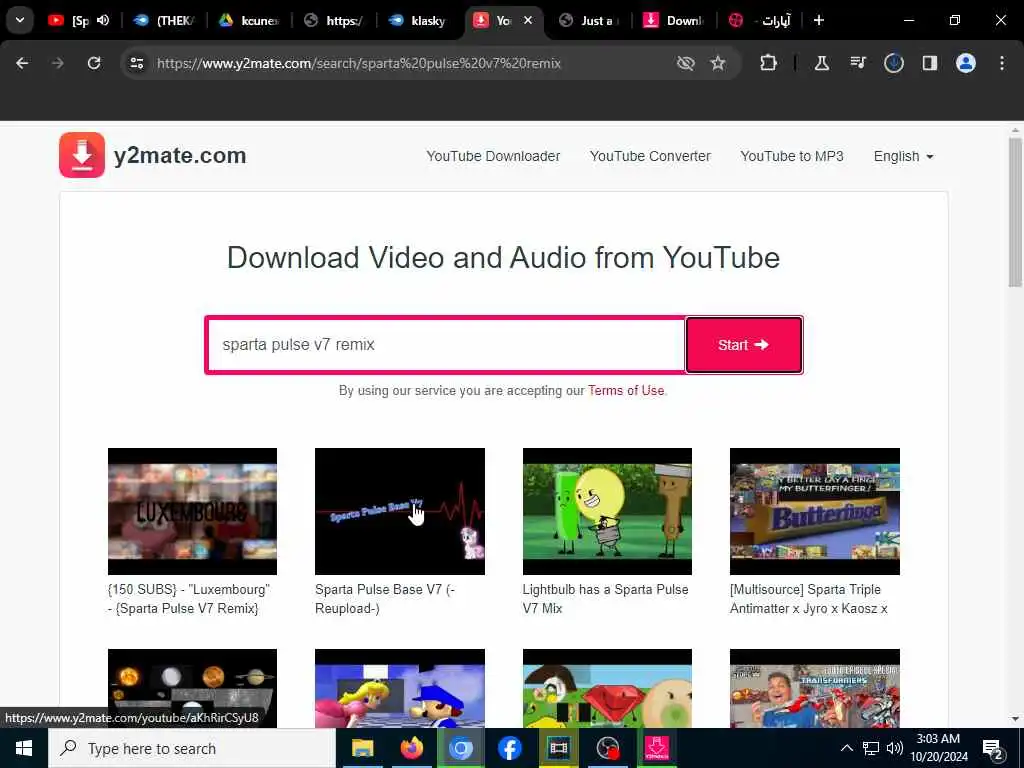Switch to the Downl tab

674,20
